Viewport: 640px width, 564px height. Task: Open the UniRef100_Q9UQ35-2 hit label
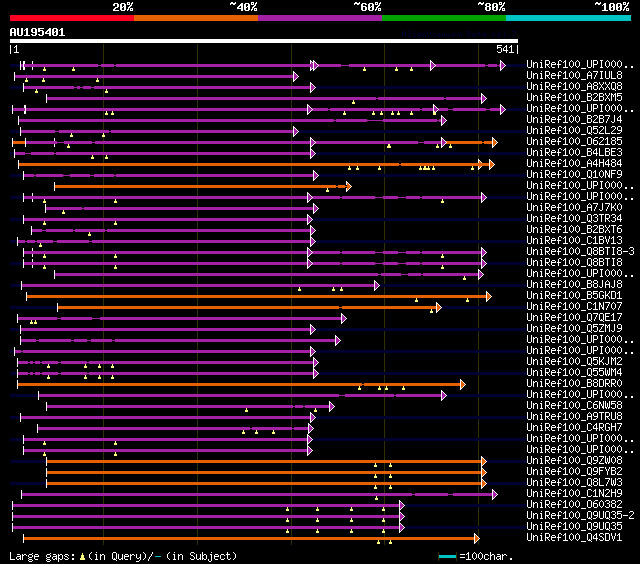click(x=580, y=516)
